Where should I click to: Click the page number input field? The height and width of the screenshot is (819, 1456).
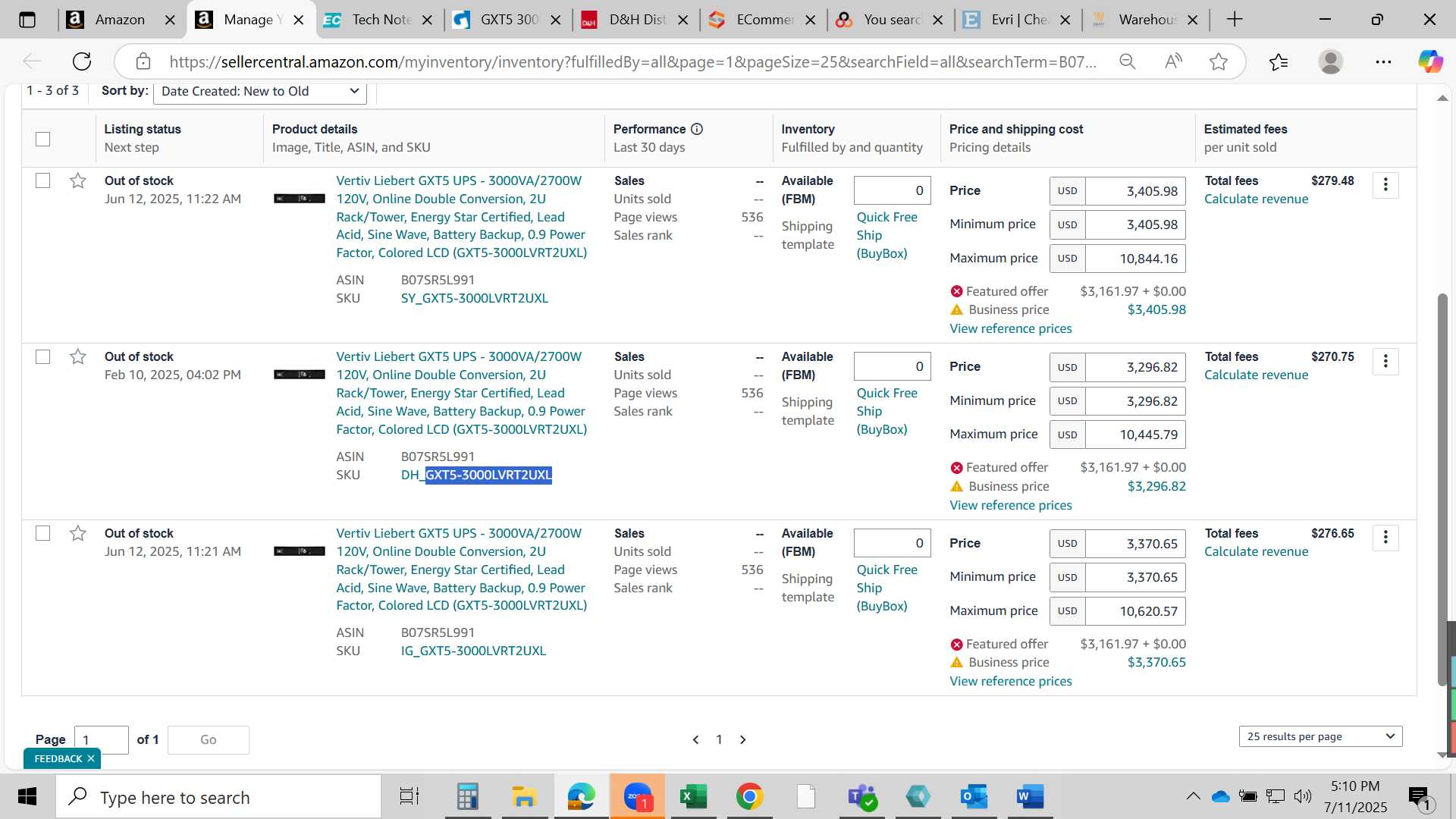point(102,740)
